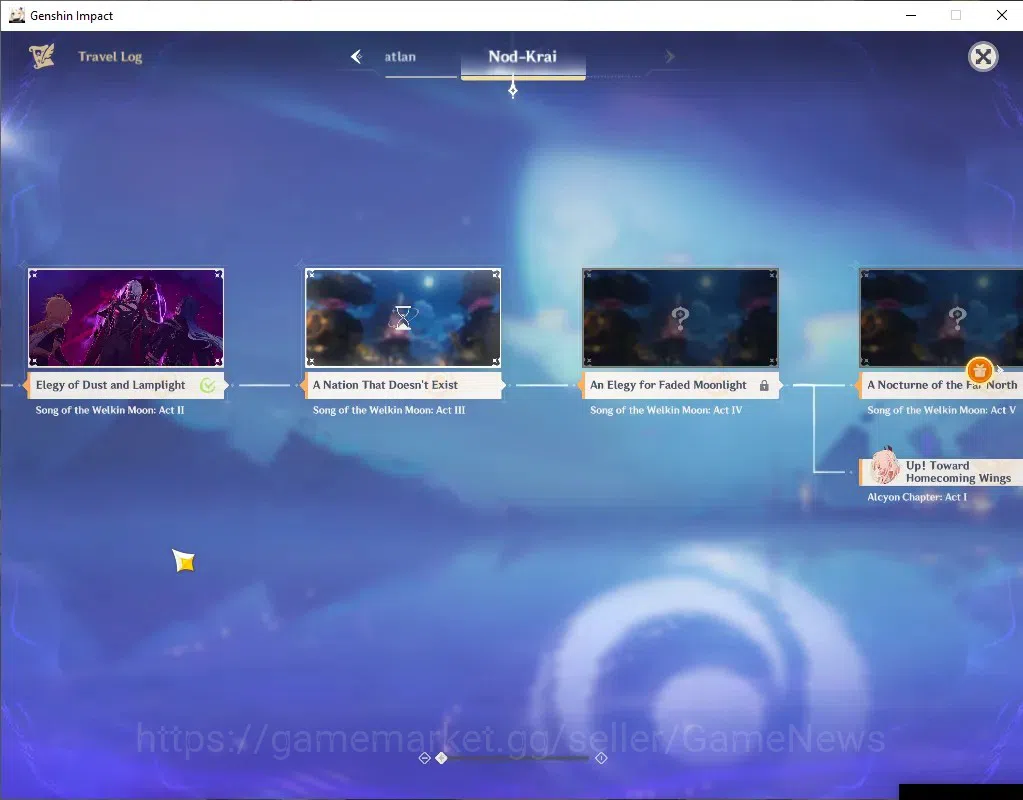1023x800 pixels.
Task: Go to next region with the right arrow
Action: click(x=669, y=57)
